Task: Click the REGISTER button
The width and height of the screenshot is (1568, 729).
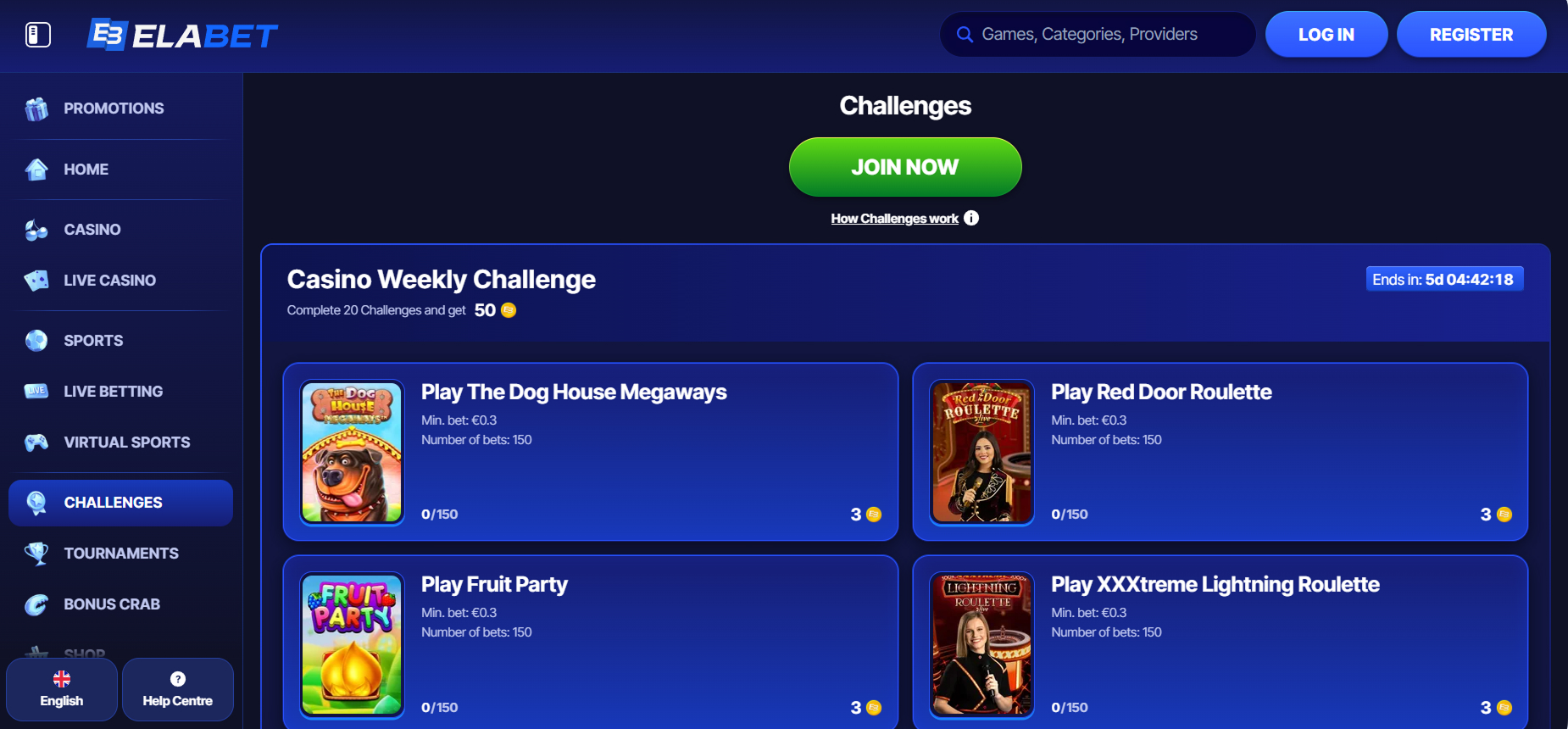Action: click(x=1471, y=34)
